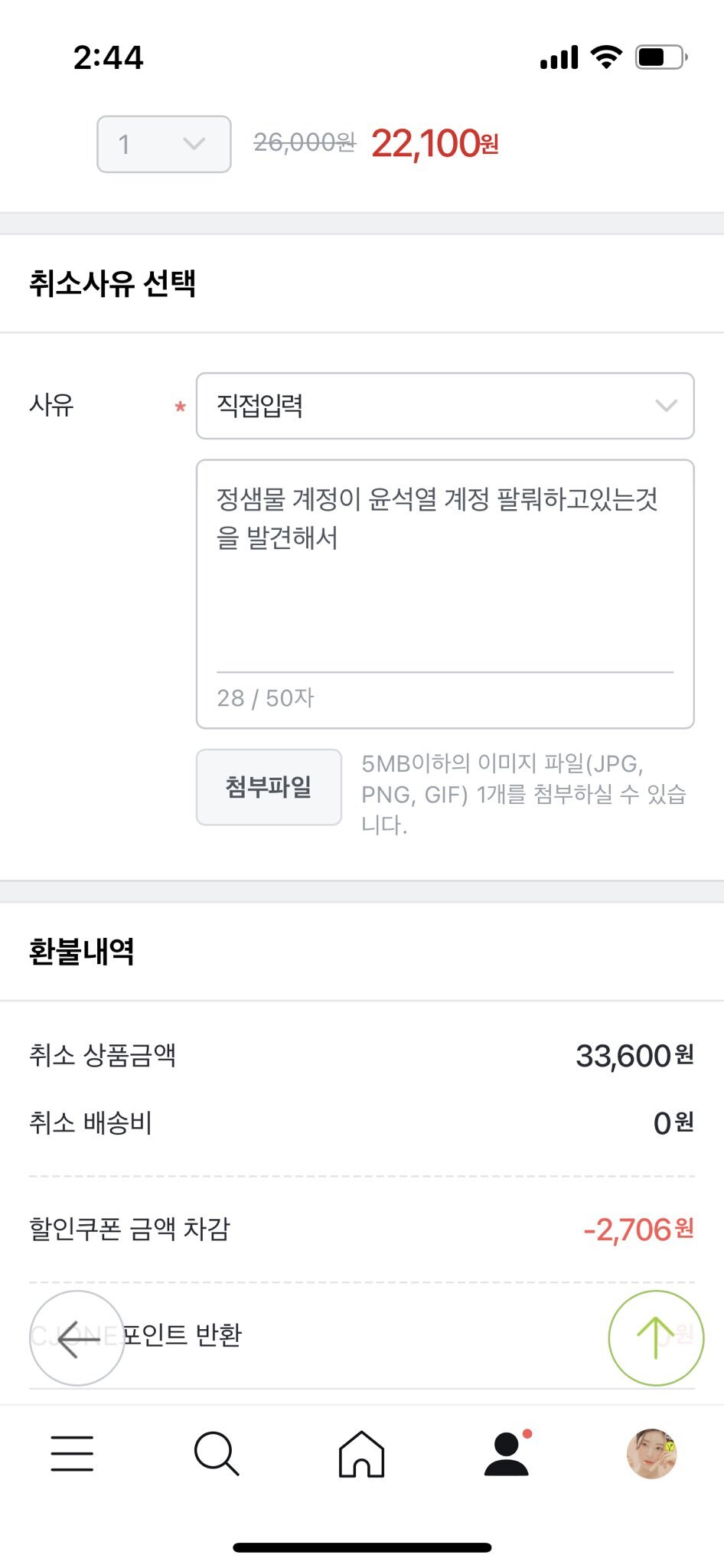This screenshot has height=1568, width=724.
Task: Tap the search magnifier icon
Action: pyautogui.click(x=217, y=1453)
